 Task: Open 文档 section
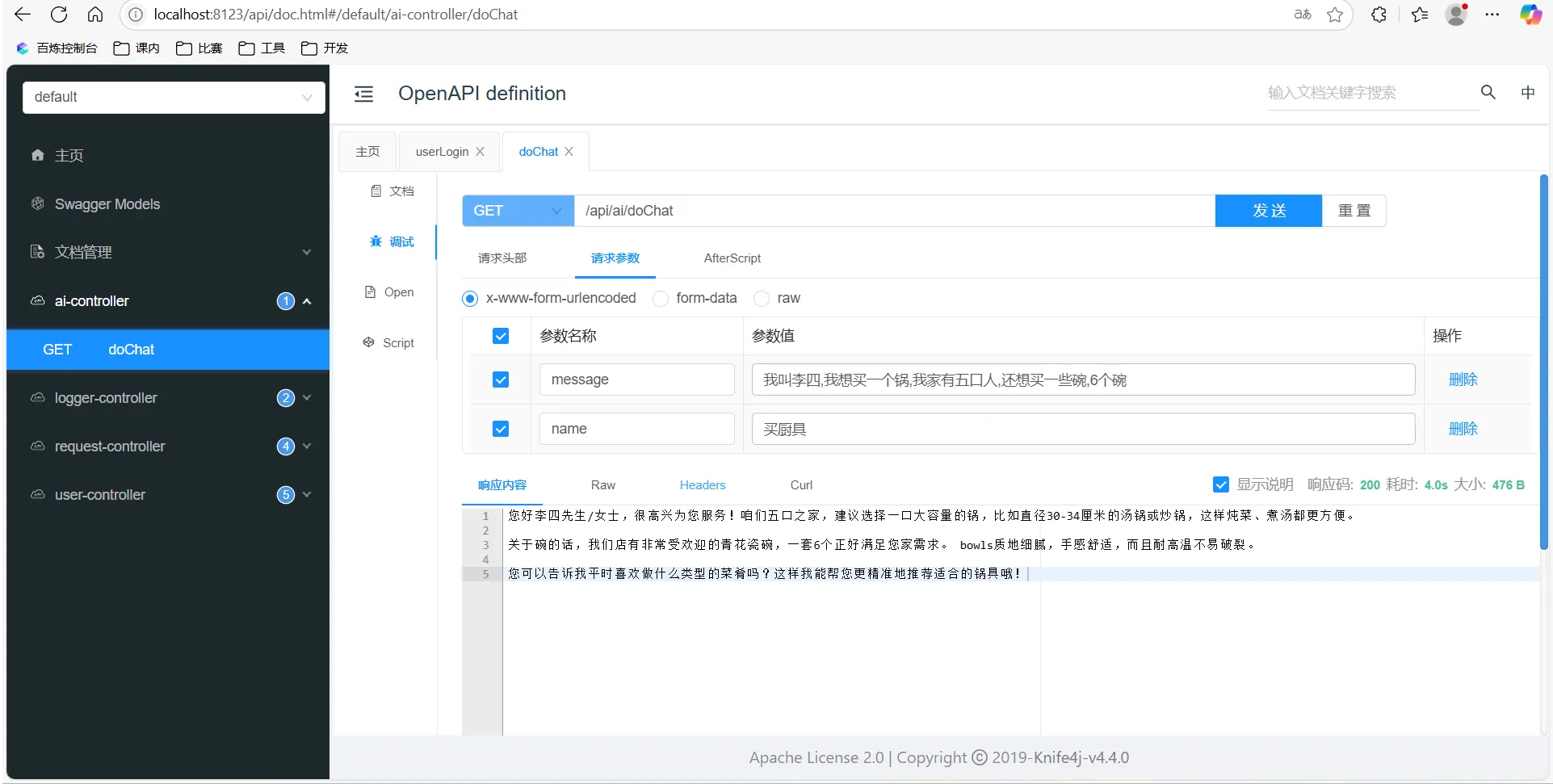point(392,191)
